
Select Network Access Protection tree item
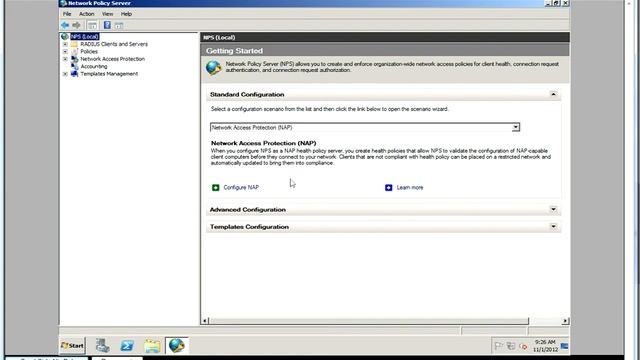[x=112, y=59]
